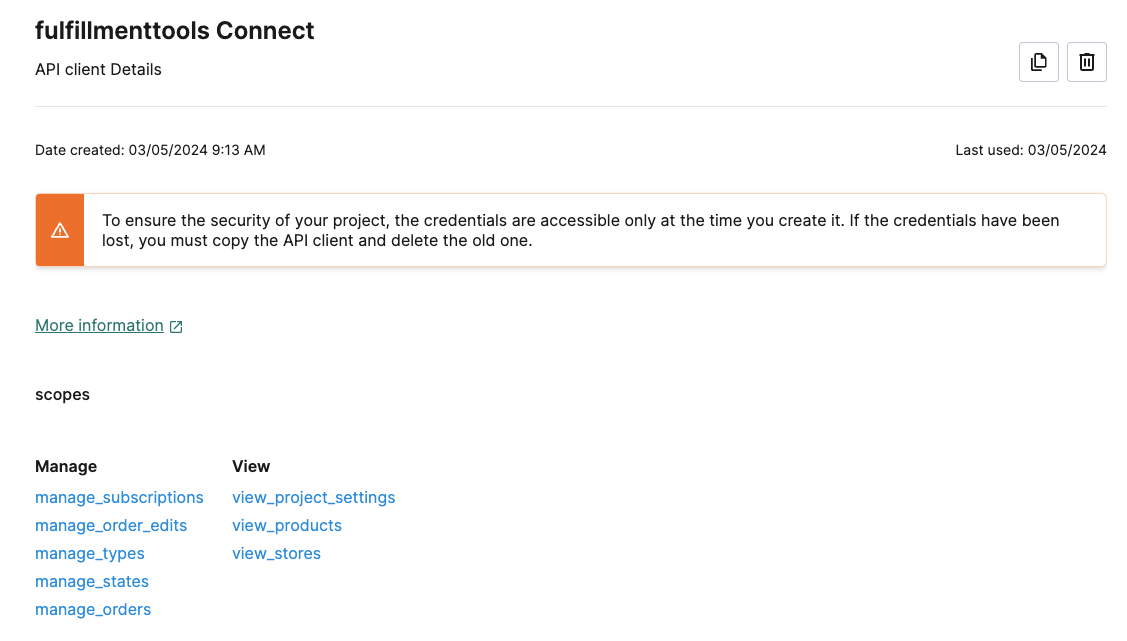This screenshot has width=1127, height=641.
Task: Select the manage_order_edits scope link
Action: [110, 525]
